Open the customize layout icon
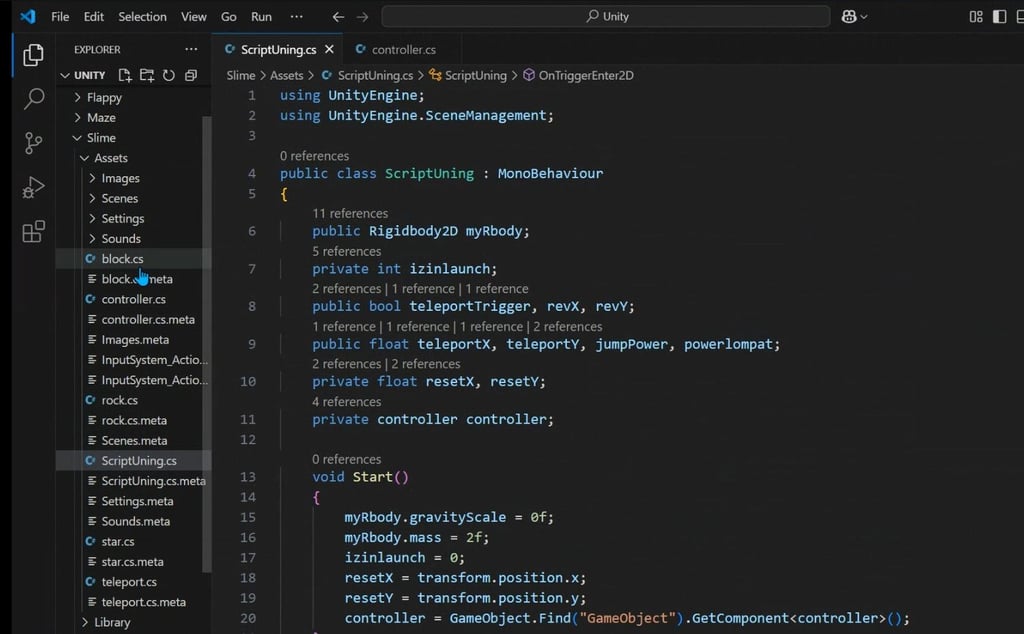Screen dimensions: 1024x634 [976, 16]
